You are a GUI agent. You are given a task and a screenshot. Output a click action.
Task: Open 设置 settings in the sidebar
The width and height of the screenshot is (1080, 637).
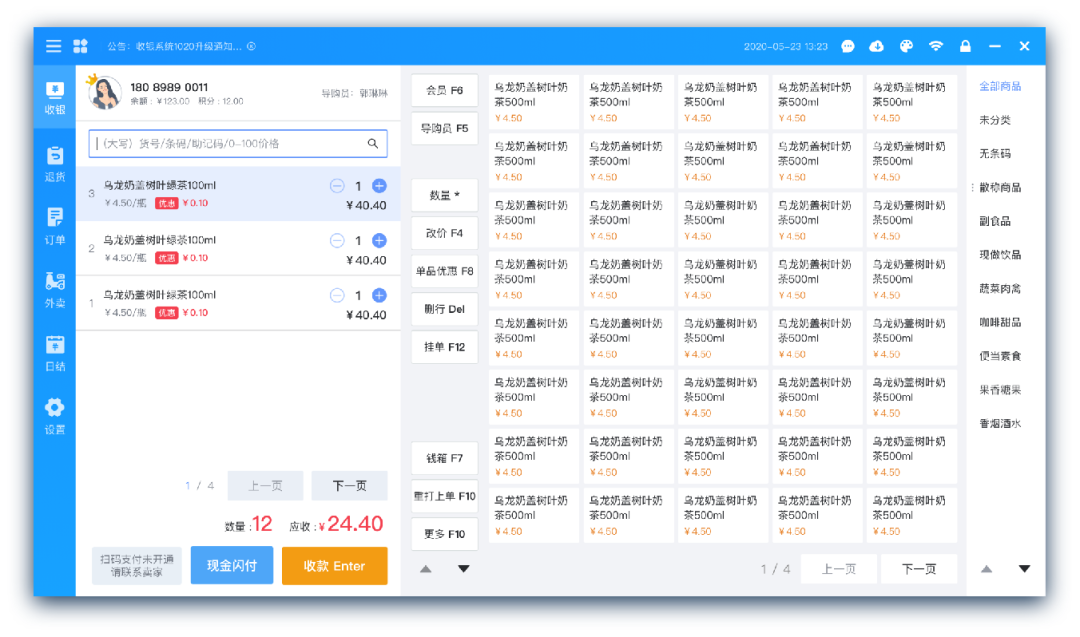pos(55,416)
